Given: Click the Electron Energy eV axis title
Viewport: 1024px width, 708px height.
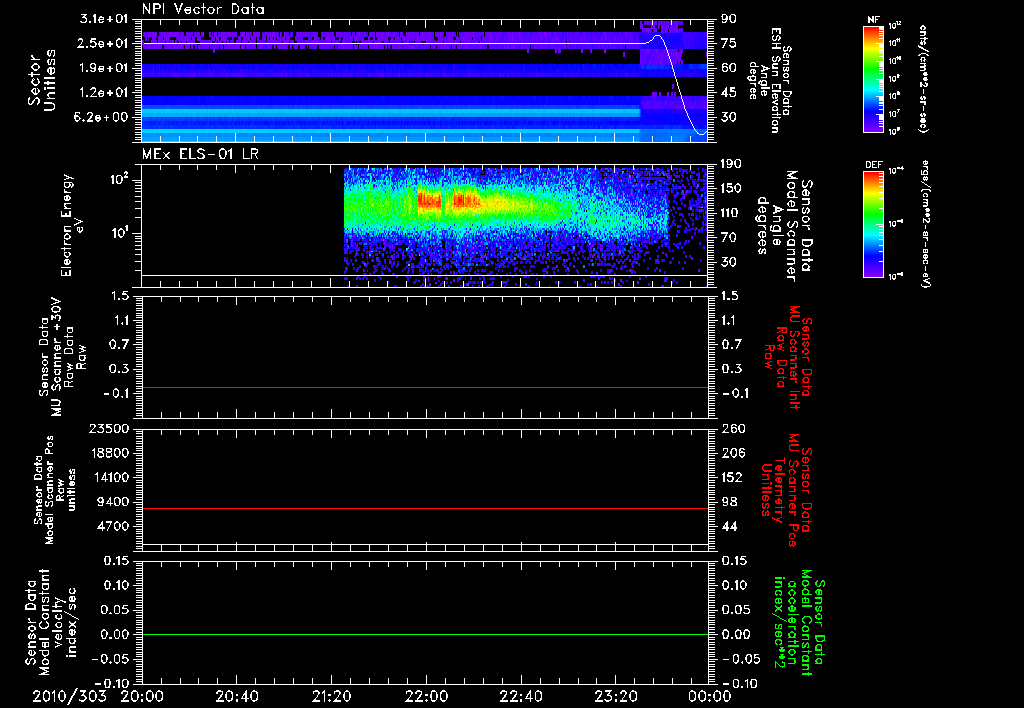Looking at the screenshot, I should point(73,225).
